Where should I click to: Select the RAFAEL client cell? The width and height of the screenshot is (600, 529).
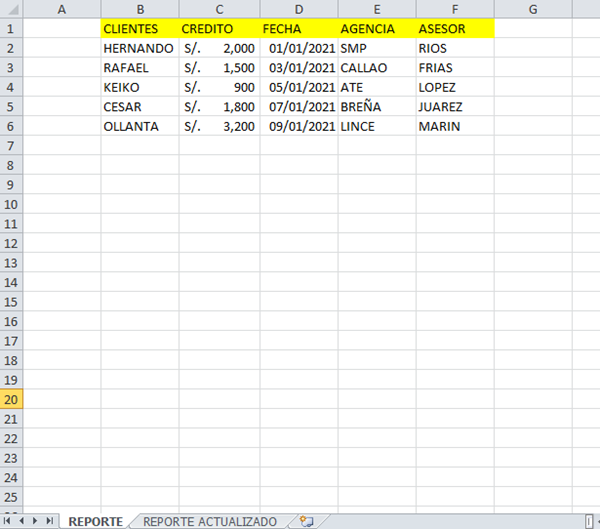(x=140, y=67)
